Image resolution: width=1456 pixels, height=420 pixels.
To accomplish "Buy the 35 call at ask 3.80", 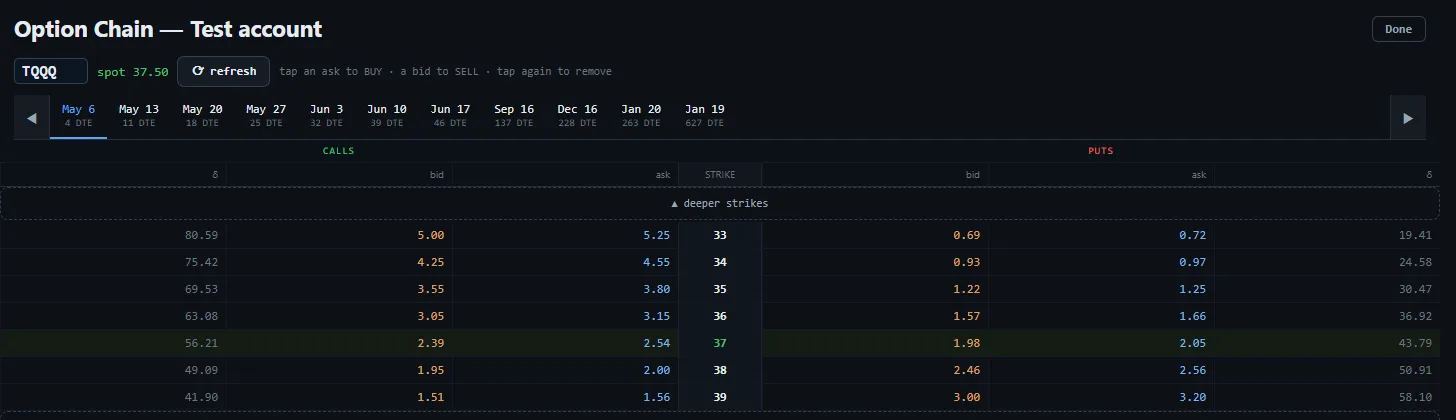I will (565, 289).
